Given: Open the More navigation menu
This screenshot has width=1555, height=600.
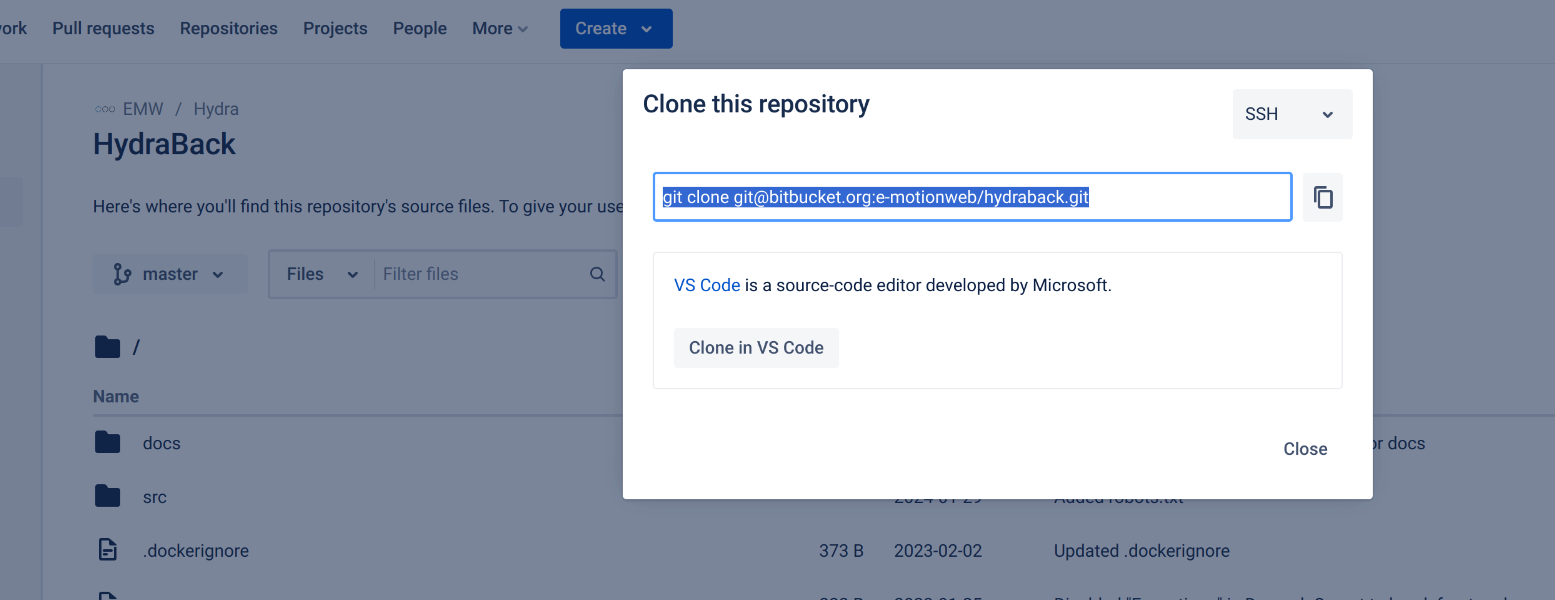Looking at the screenshot, I should click(x=500, y=29).
